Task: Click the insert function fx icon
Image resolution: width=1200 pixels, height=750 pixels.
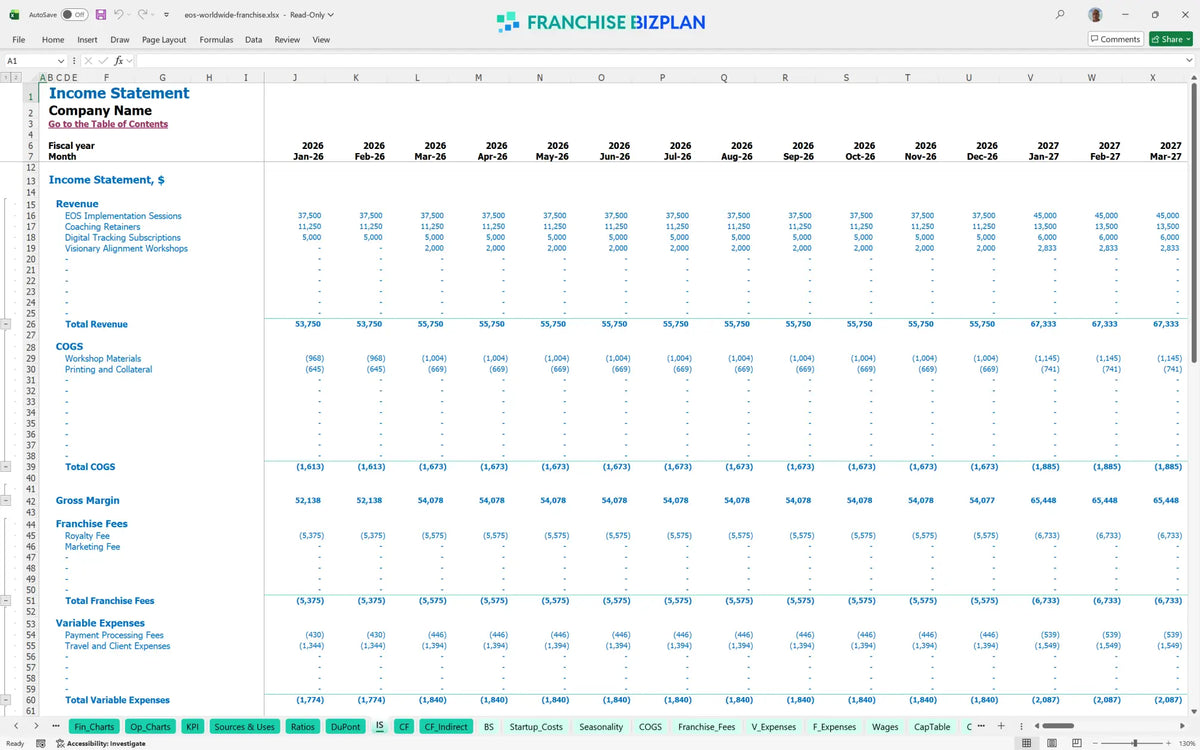Action: [117, 61]
